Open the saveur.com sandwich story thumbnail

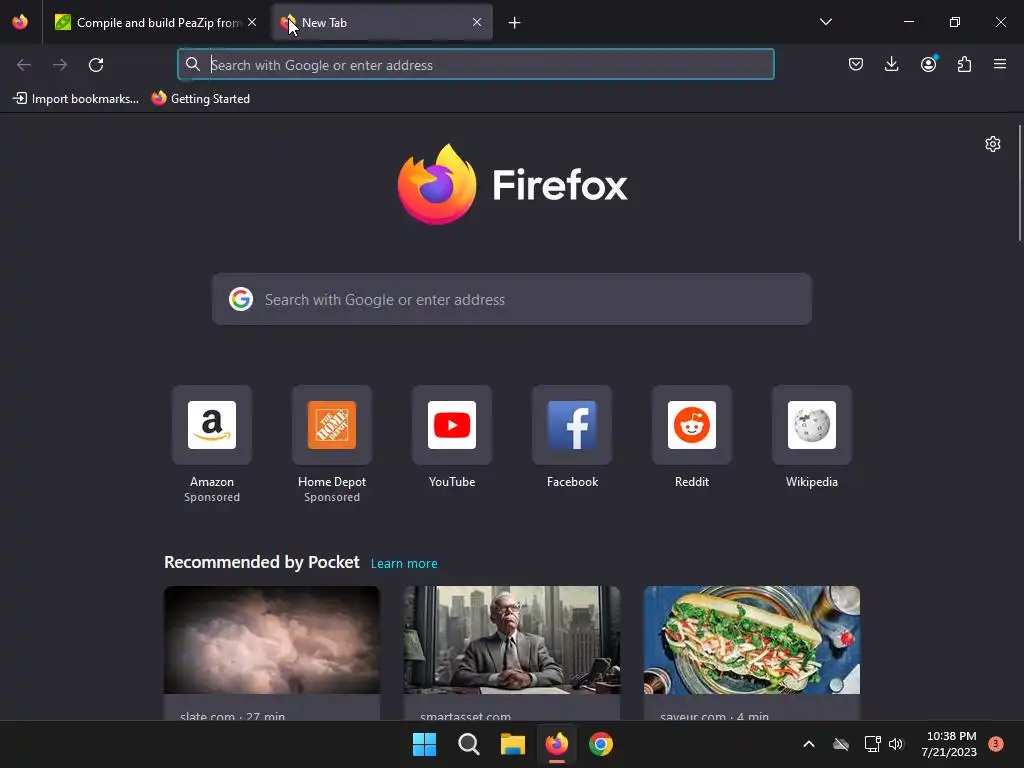(752, 640)
